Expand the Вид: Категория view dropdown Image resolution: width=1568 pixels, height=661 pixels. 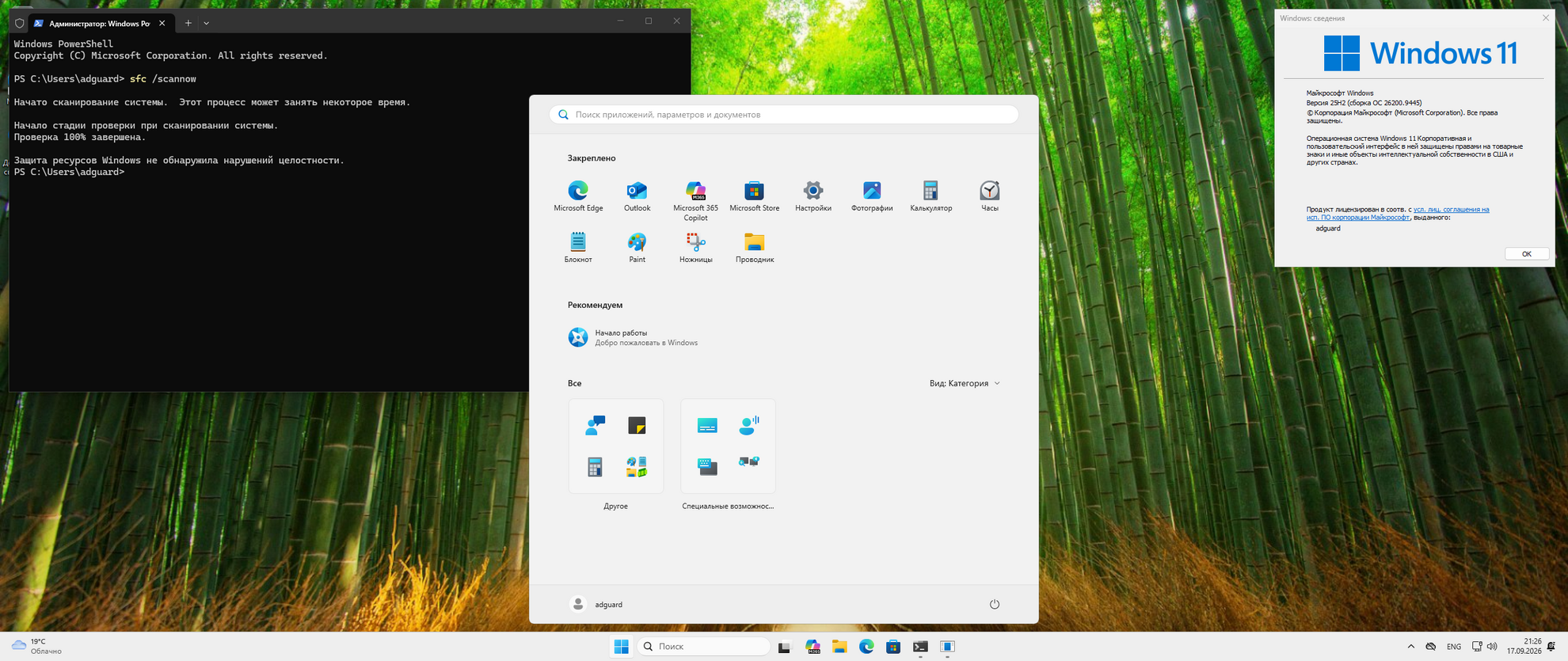point(965,383)
